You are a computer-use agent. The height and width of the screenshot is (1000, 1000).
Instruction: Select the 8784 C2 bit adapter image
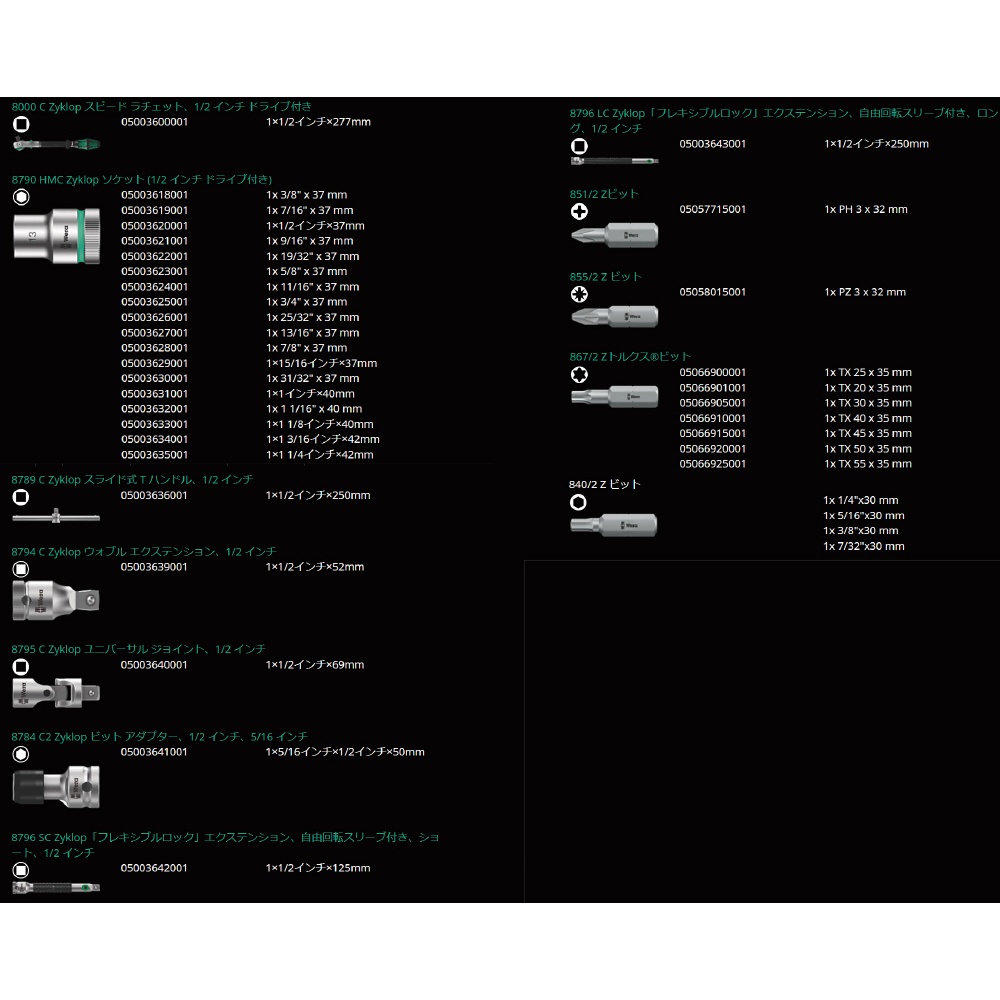click(56, 787)
